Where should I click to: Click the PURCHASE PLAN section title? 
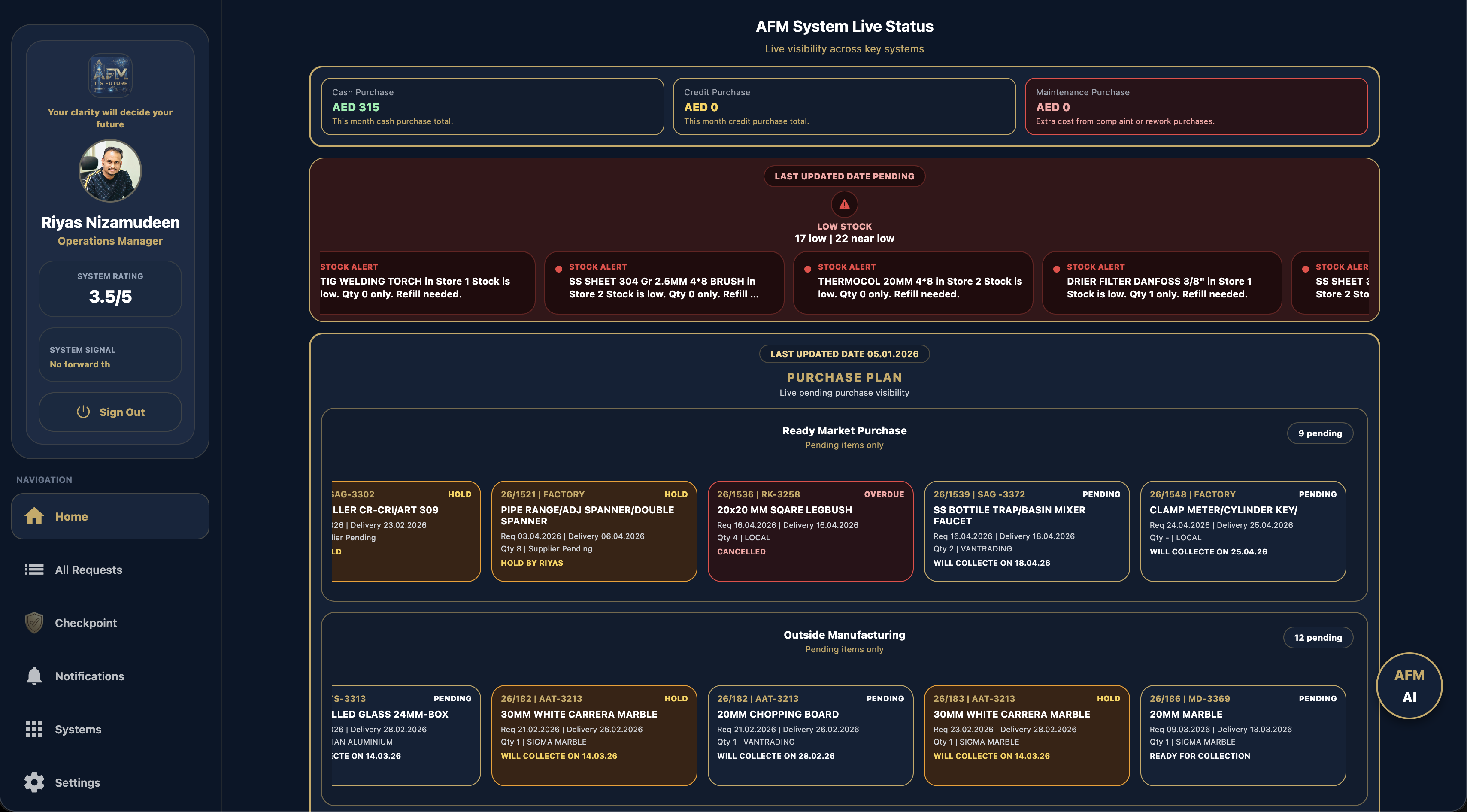pyautogui.click(x=844, y=377)
